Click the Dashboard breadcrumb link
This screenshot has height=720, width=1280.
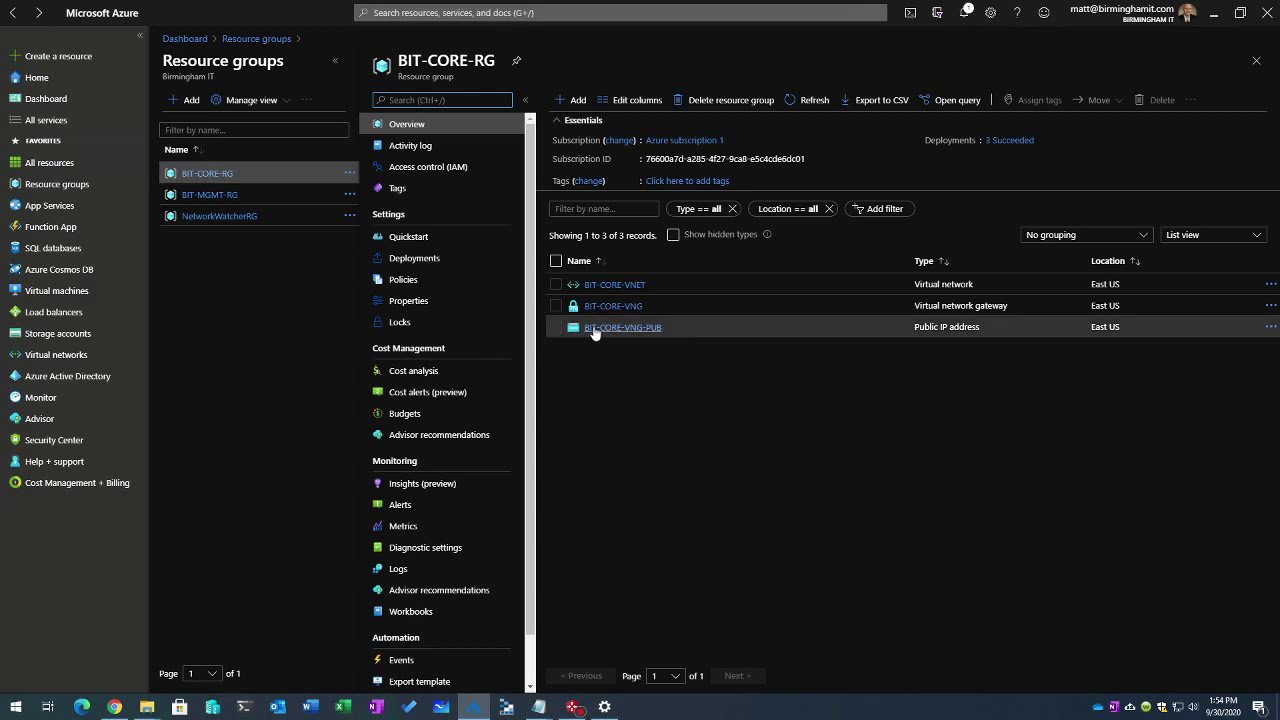coord(185,39)
